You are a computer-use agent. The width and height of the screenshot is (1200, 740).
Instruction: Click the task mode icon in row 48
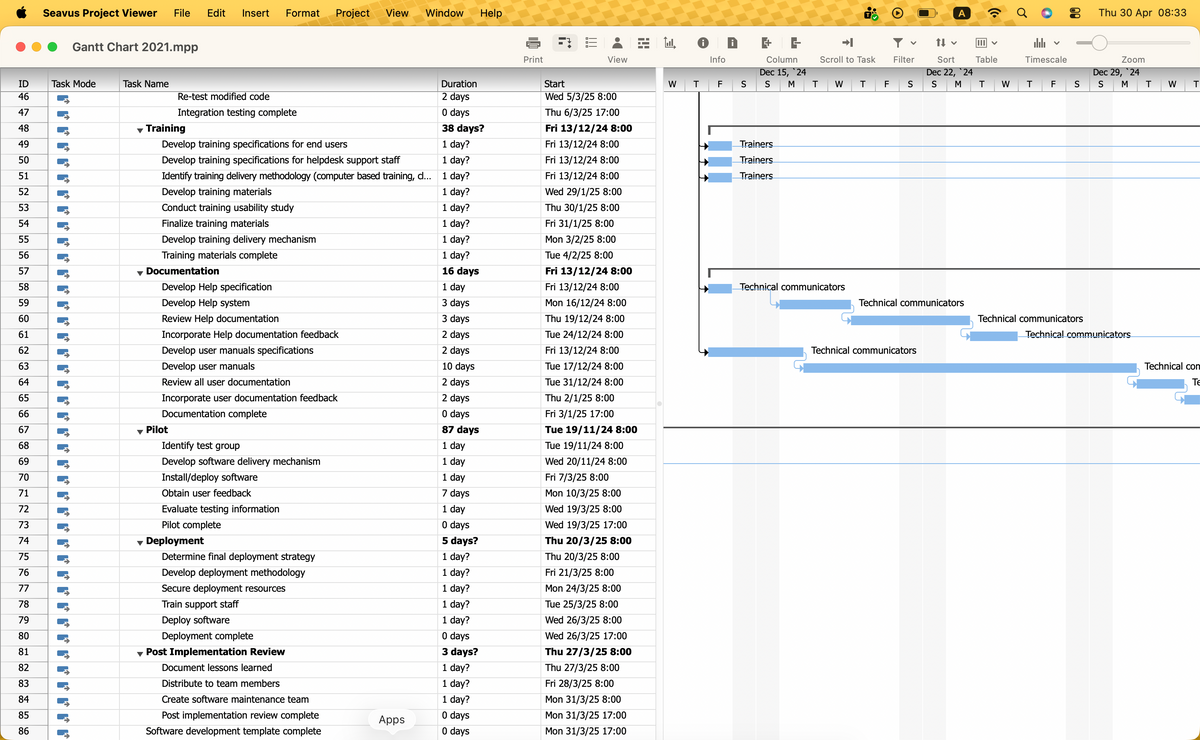(63, 129)
